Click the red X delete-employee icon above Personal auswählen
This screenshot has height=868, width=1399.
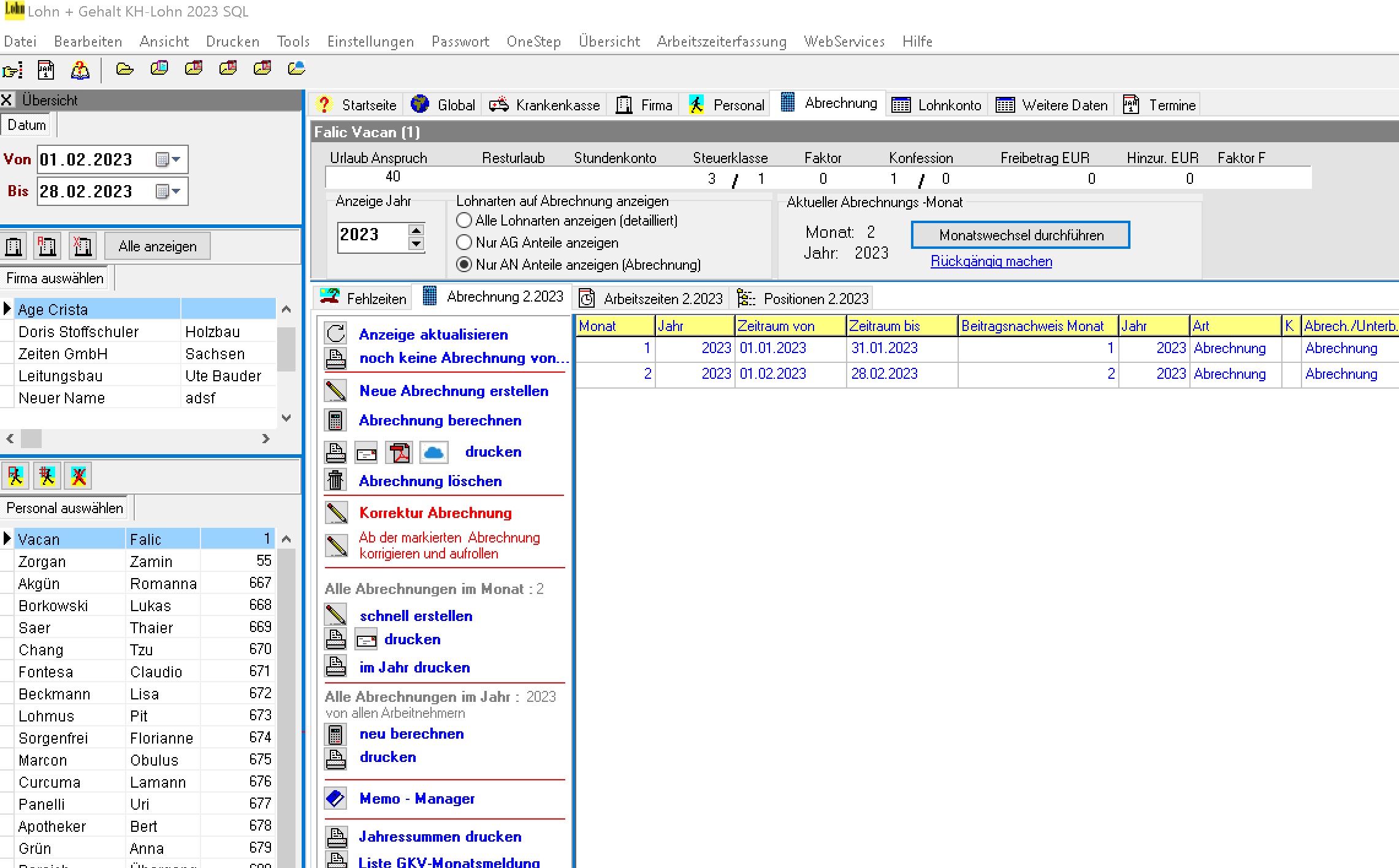coord(78,476)
